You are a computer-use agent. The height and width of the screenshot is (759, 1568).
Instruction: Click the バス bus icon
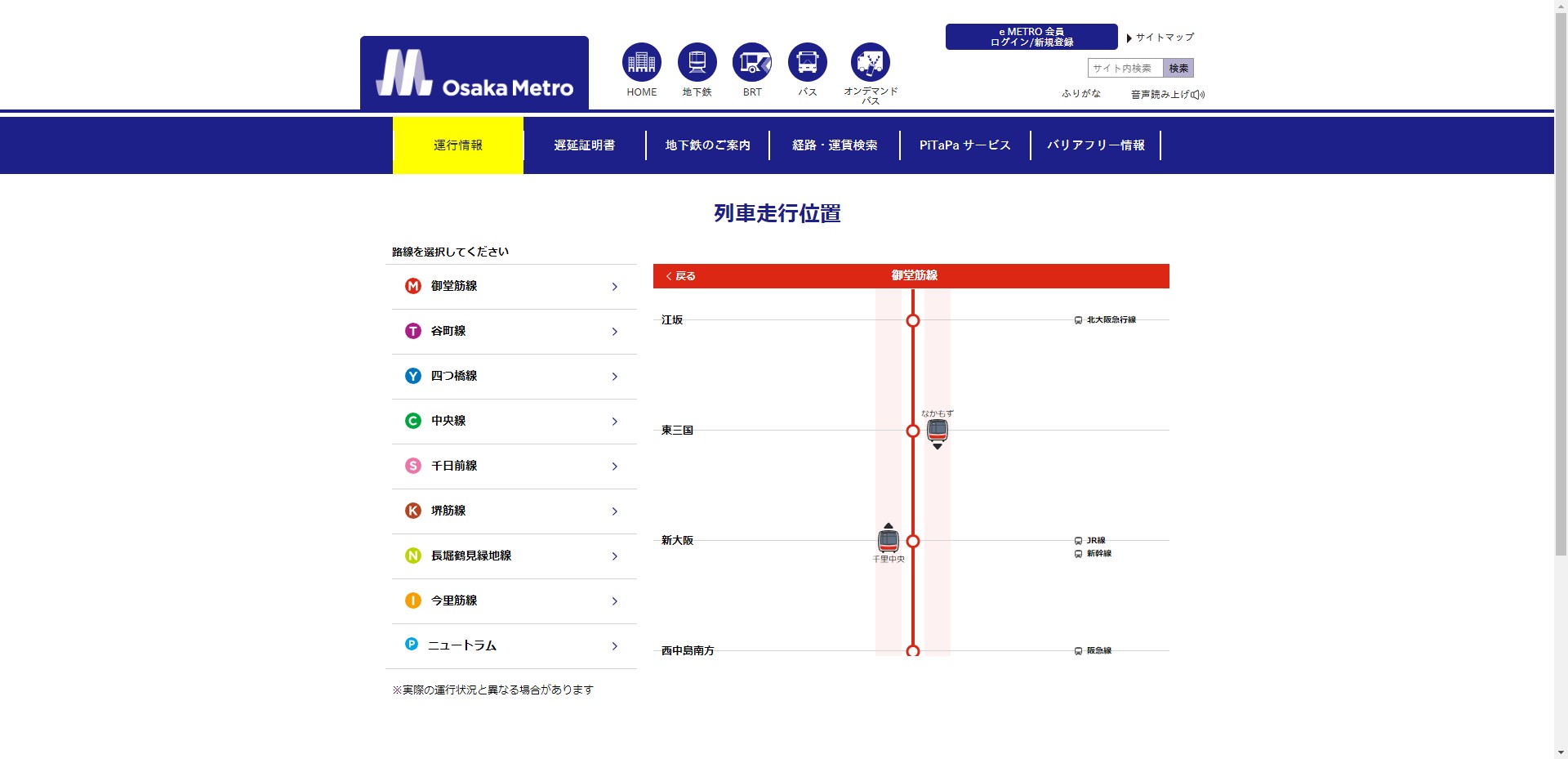pyautogui.click(x=807, y=62)
